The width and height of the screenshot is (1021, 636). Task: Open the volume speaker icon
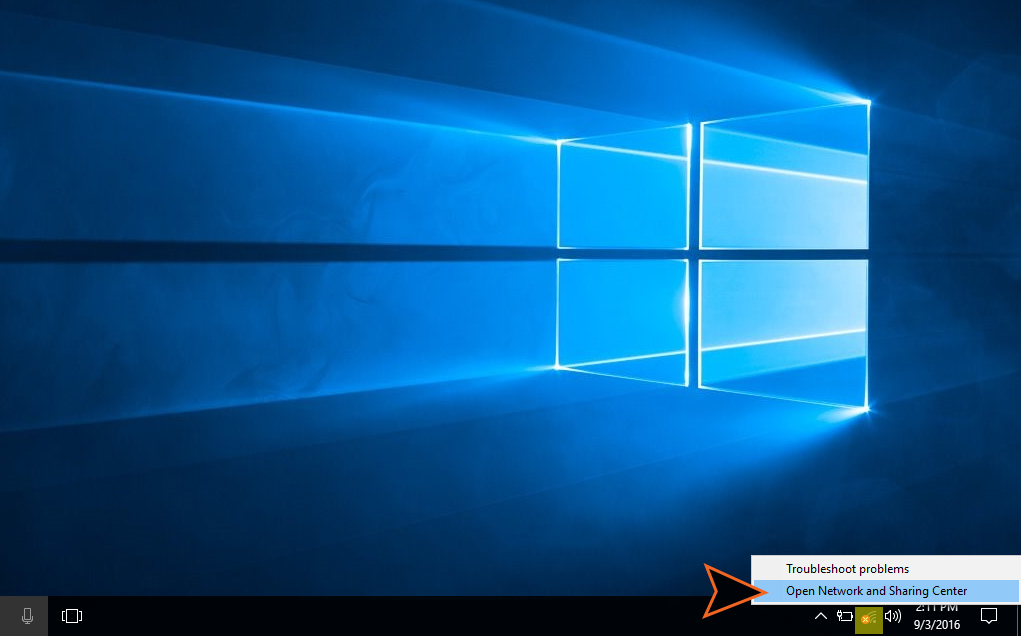click(x=893, y=616)
